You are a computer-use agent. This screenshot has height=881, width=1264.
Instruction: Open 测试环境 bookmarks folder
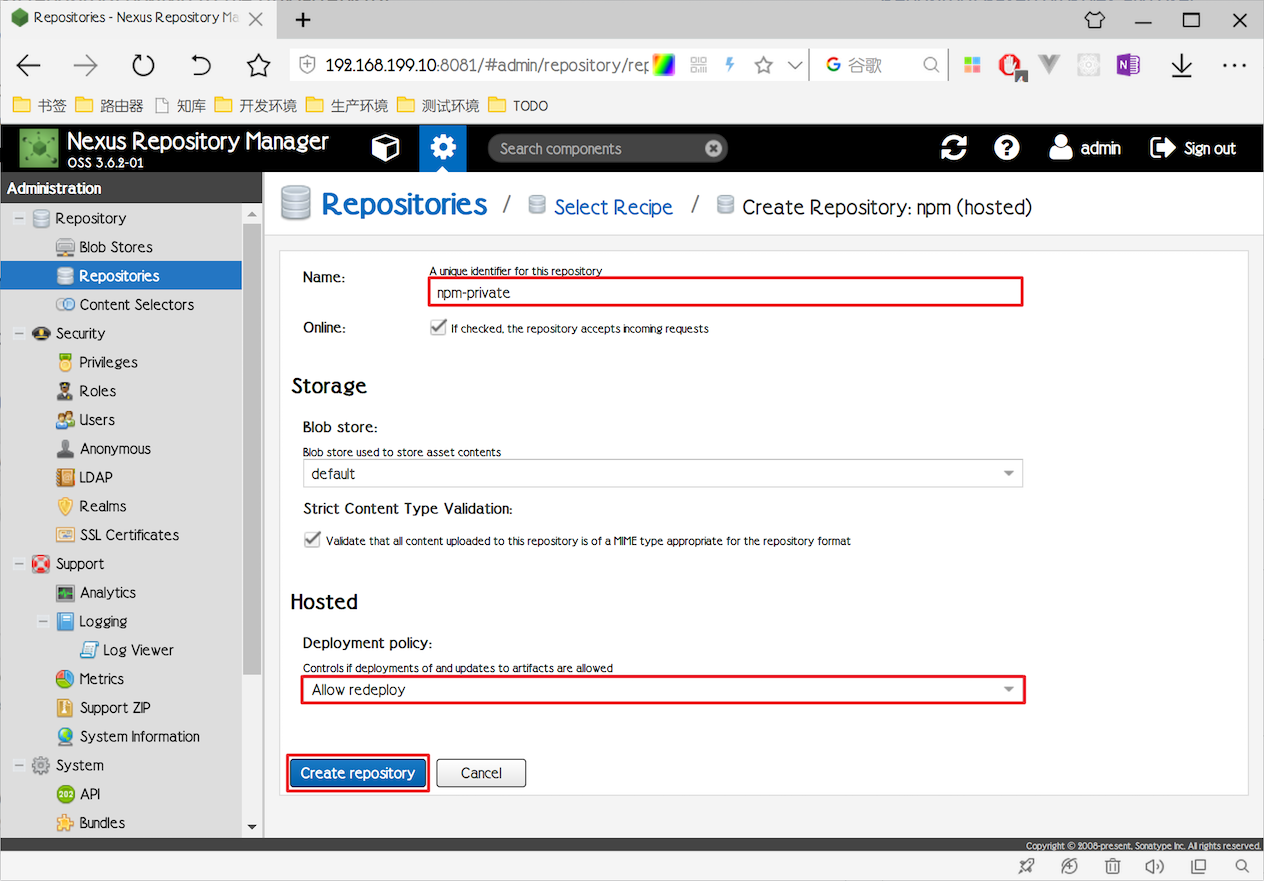click(x=438, y=105)
